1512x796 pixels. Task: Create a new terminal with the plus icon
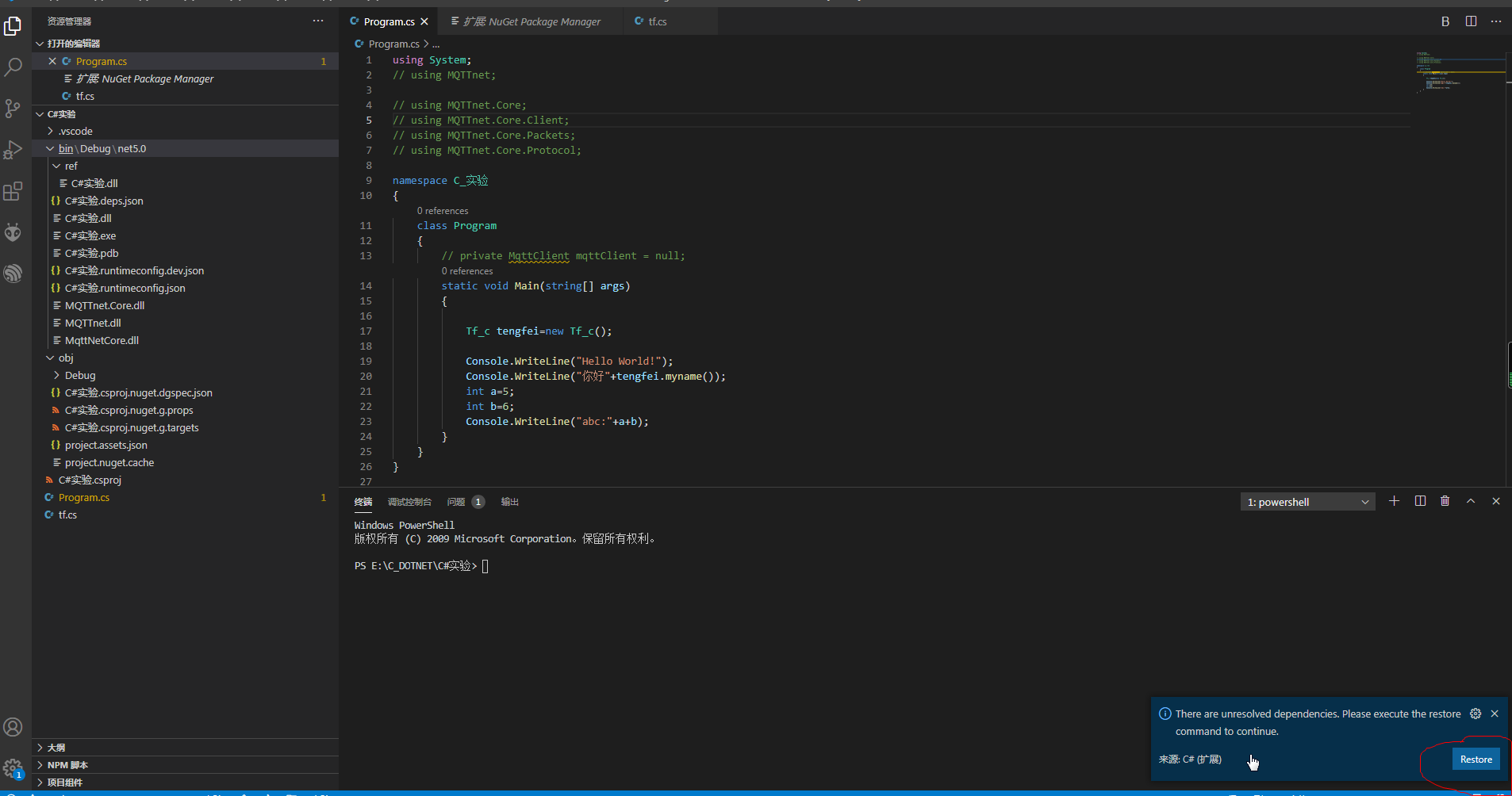tap(1394, 501)
